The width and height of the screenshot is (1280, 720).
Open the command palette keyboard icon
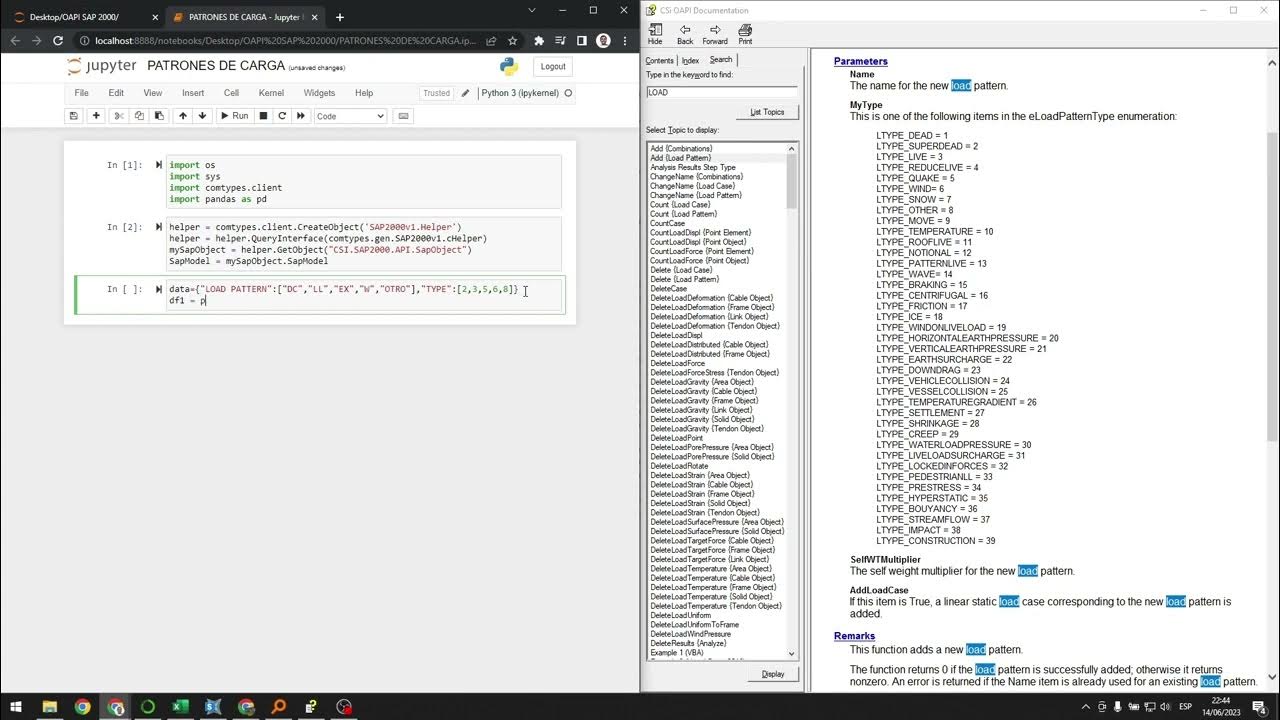click(404, 116)
